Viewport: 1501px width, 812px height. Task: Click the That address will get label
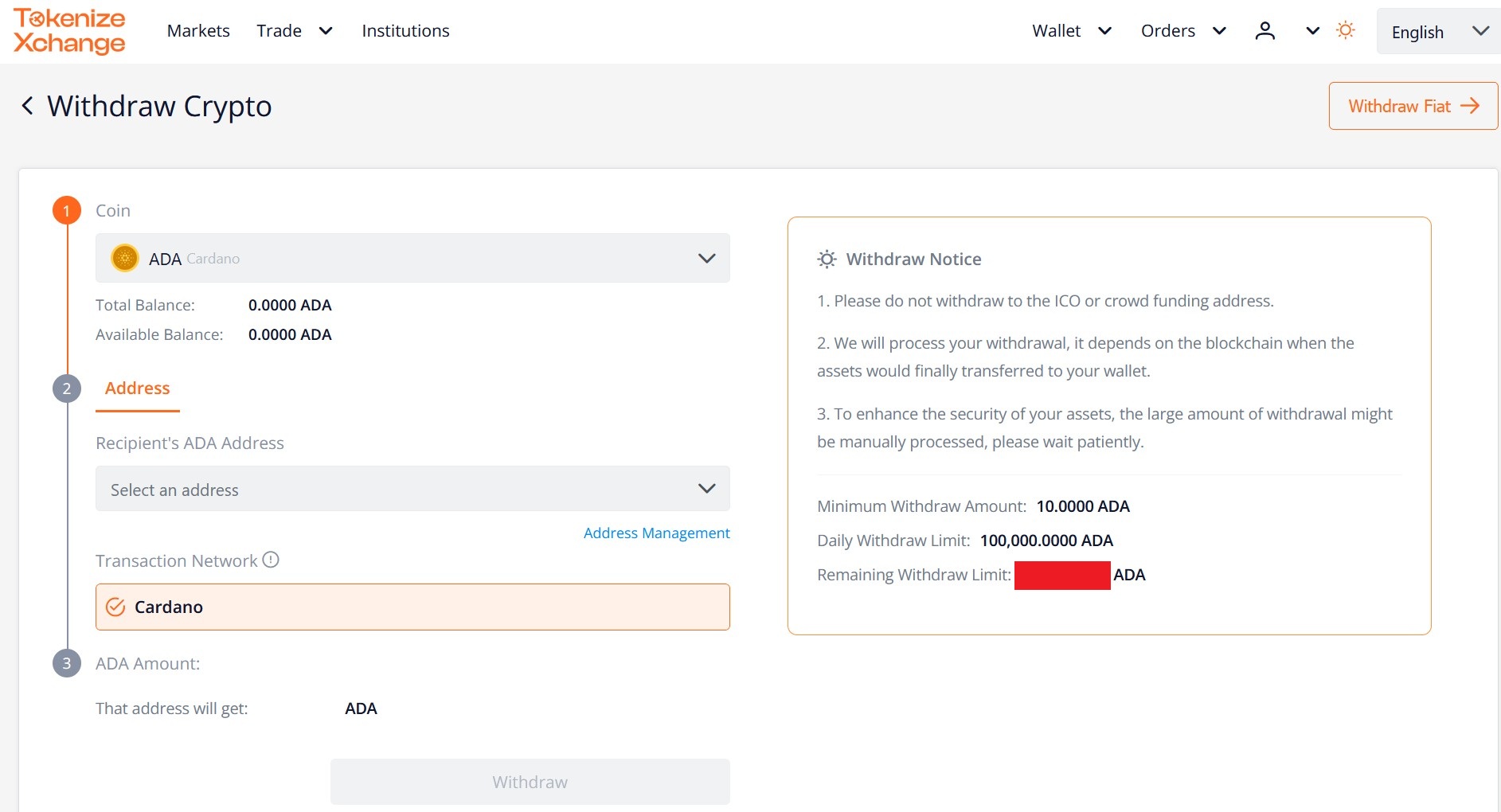click(x=171, y=709)
